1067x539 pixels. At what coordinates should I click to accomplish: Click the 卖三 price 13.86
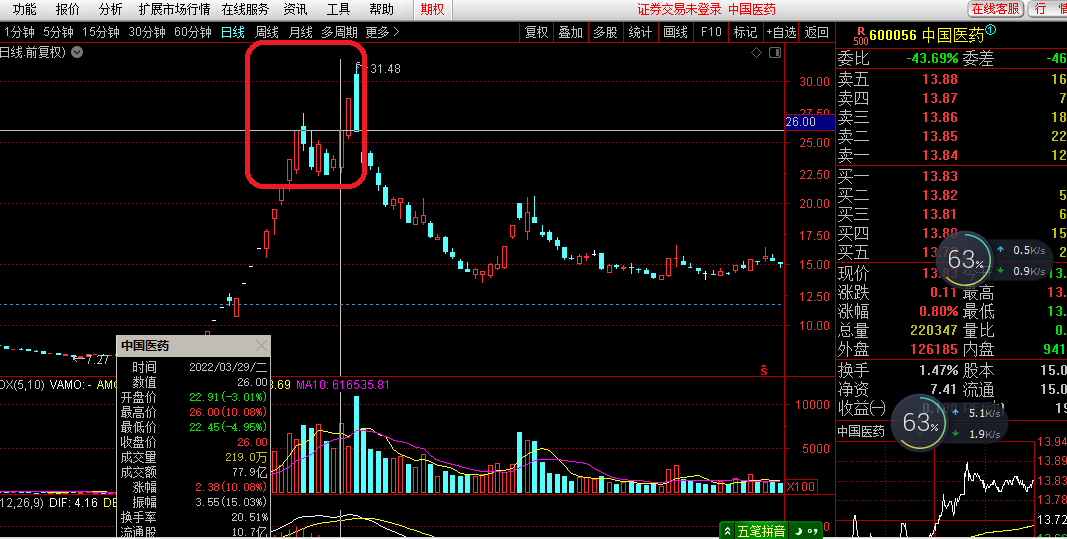[940, 117]
